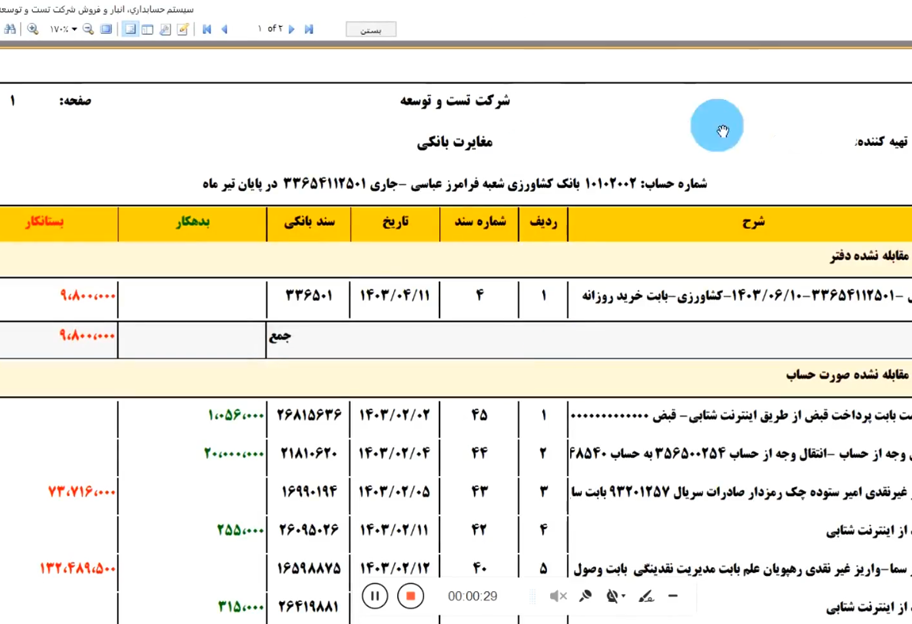Click the debit amount ۲۰,۰۰۰,۰۰۰
This screenshot has width=912, height=624.
pyautogui.click(x=234, y=453)
